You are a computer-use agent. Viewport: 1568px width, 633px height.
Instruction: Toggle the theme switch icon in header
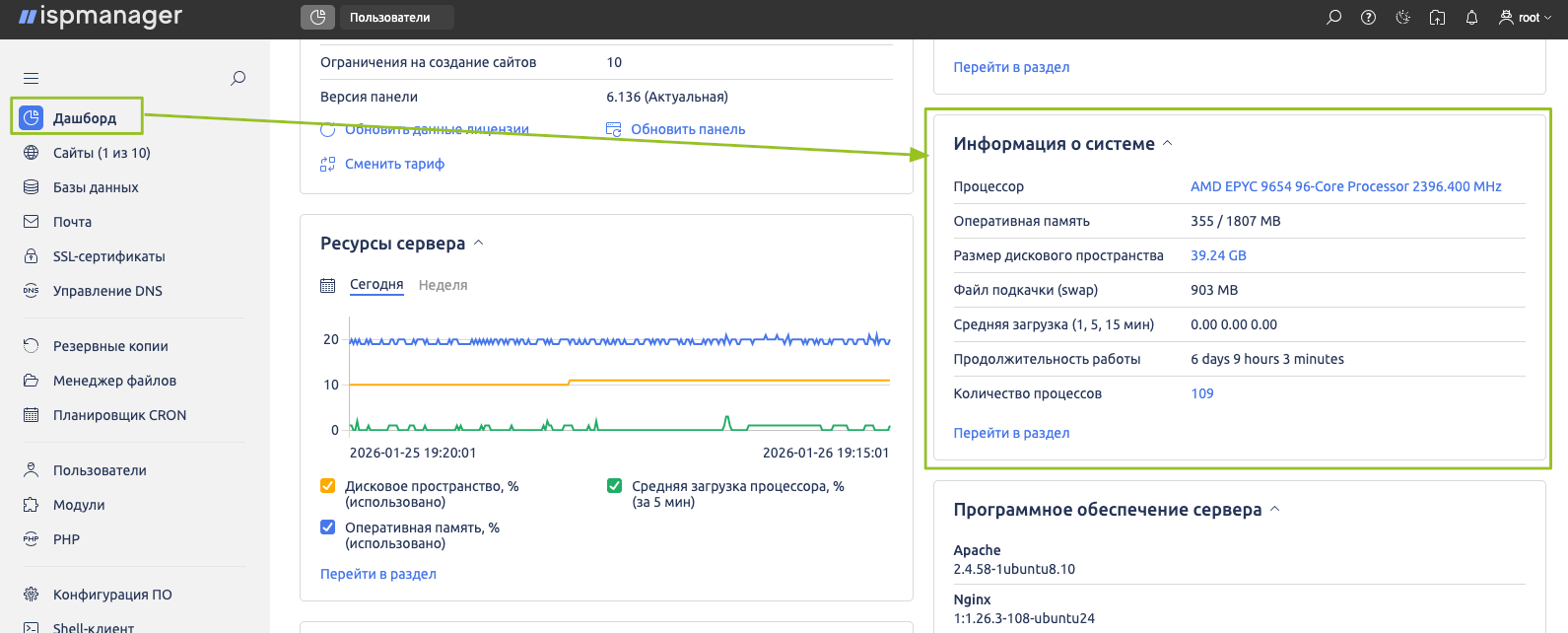click(1402, 18)
